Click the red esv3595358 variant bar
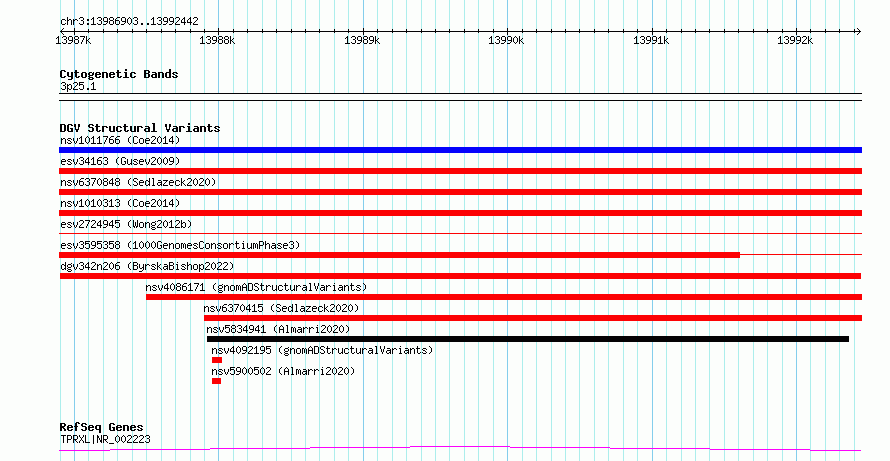The width and height of the screenshot is (890, 461). (400, 255)
